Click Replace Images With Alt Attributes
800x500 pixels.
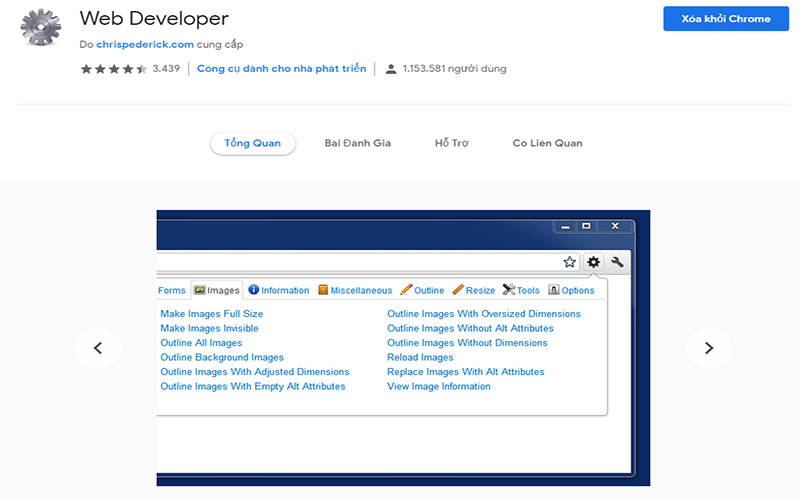click(466, 372)
